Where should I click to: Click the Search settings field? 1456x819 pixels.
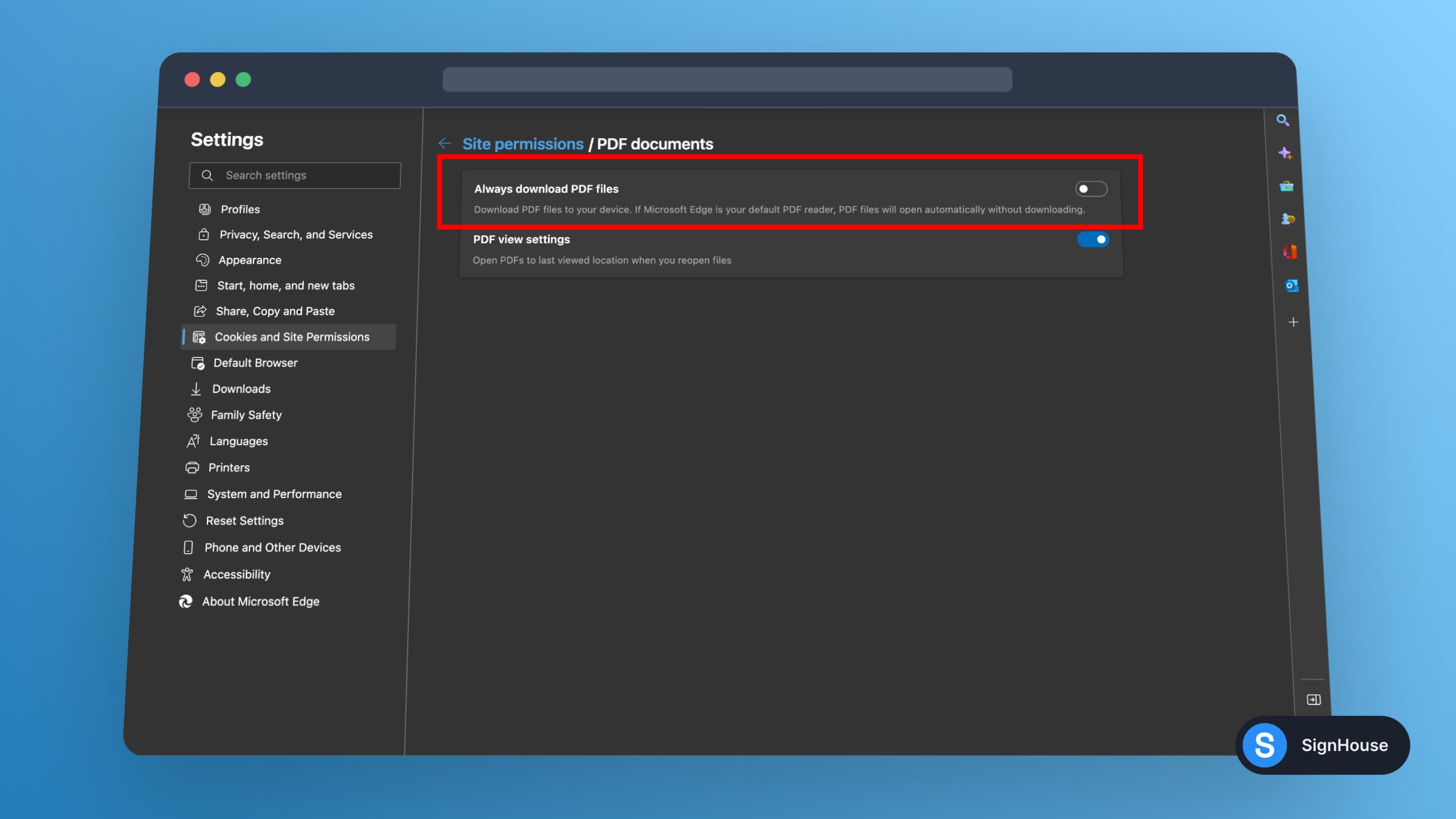(294, 175)
